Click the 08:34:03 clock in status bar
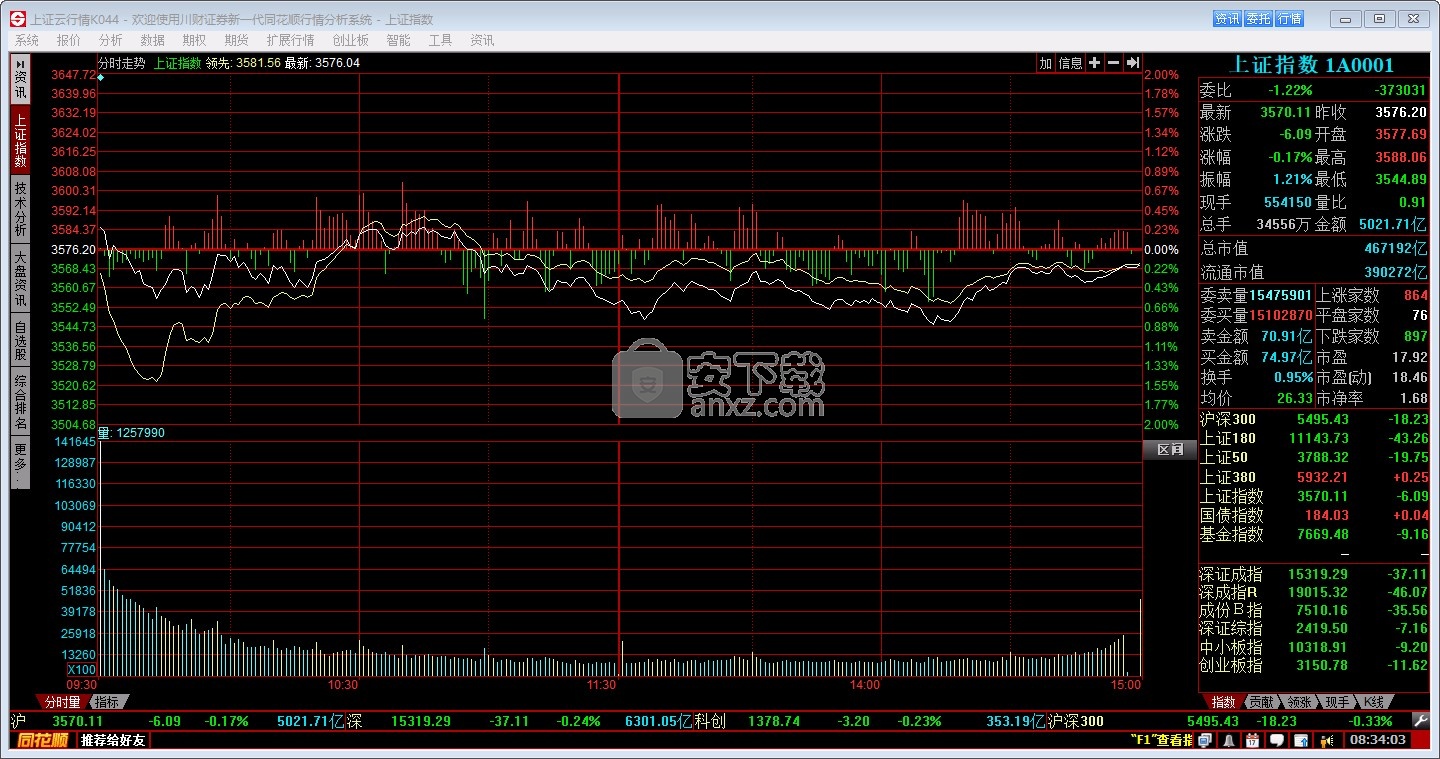The image size is (1440, 759). point(1376,740)
